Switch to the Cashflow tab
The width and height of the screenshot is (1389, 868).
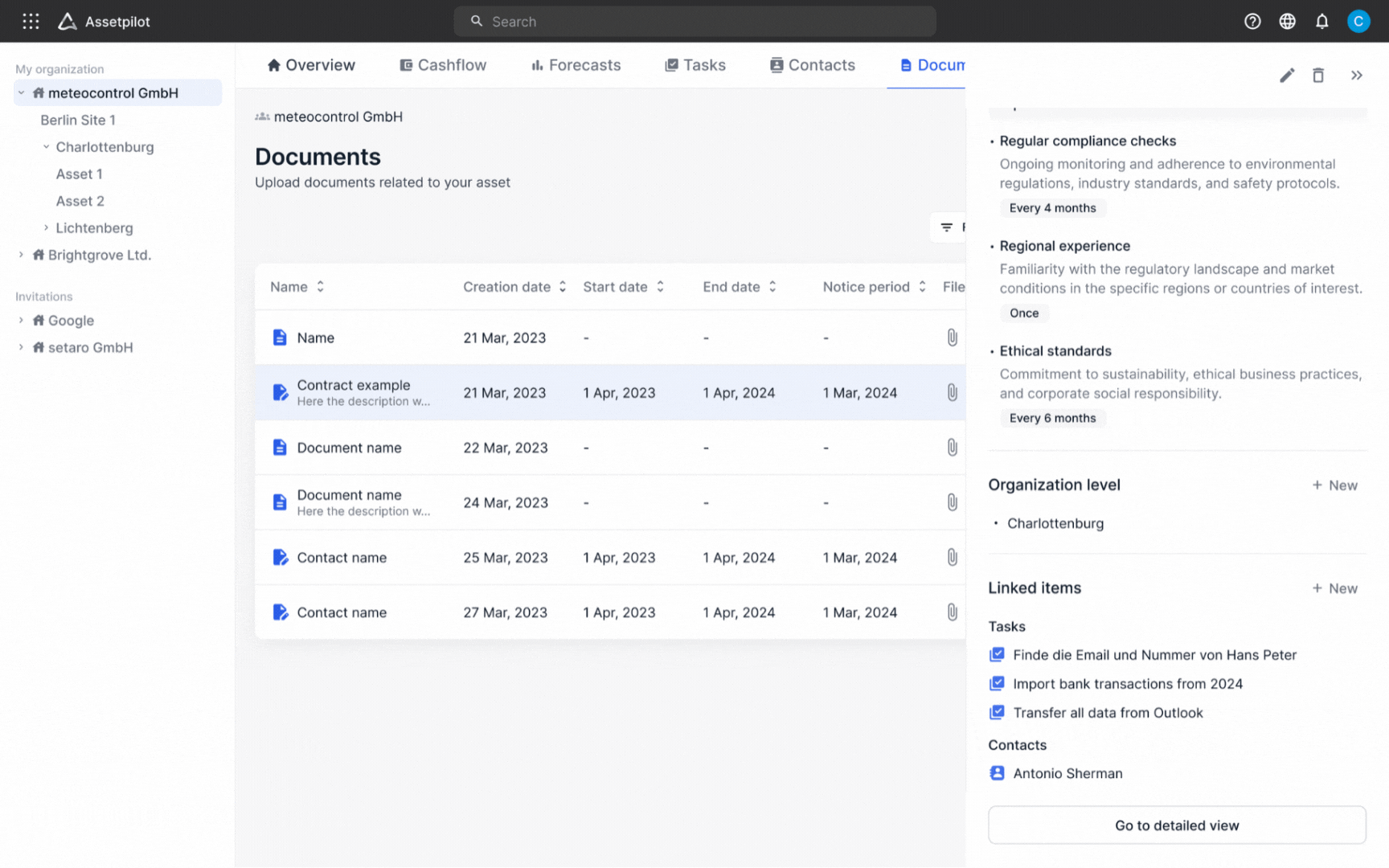tap(443, 65)
